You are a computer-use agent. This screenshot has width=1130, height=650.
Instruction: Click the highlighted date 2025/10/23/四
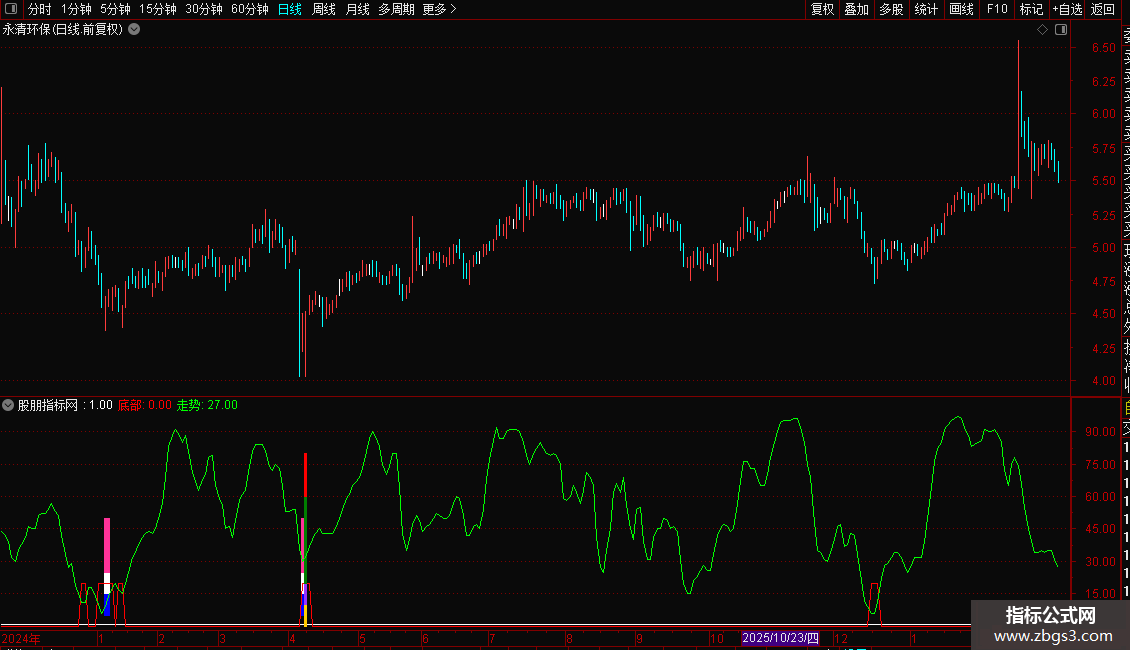(780, 638)
